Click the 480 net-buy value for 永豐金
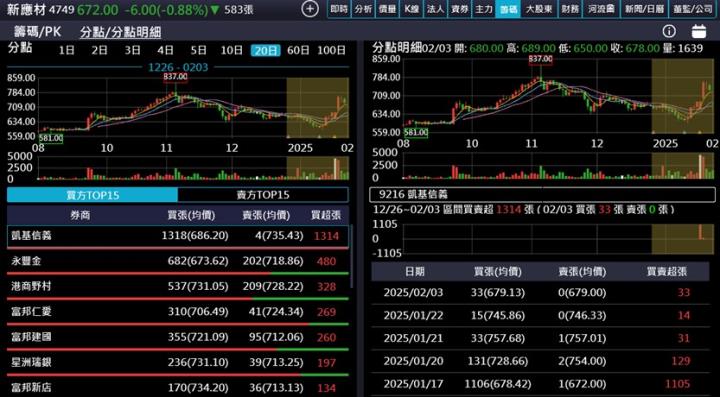Image resolution: width=720 pixels, height=397 pixels. point(326,262)
